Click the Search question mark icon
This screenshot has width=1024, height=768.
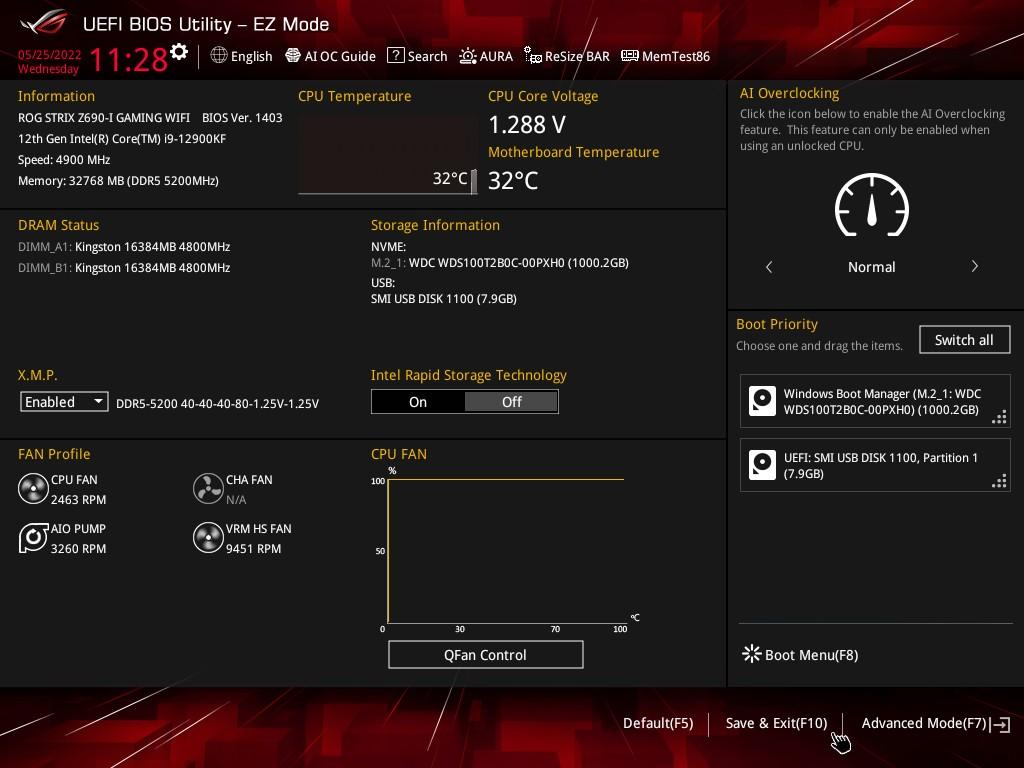[396, 56]
